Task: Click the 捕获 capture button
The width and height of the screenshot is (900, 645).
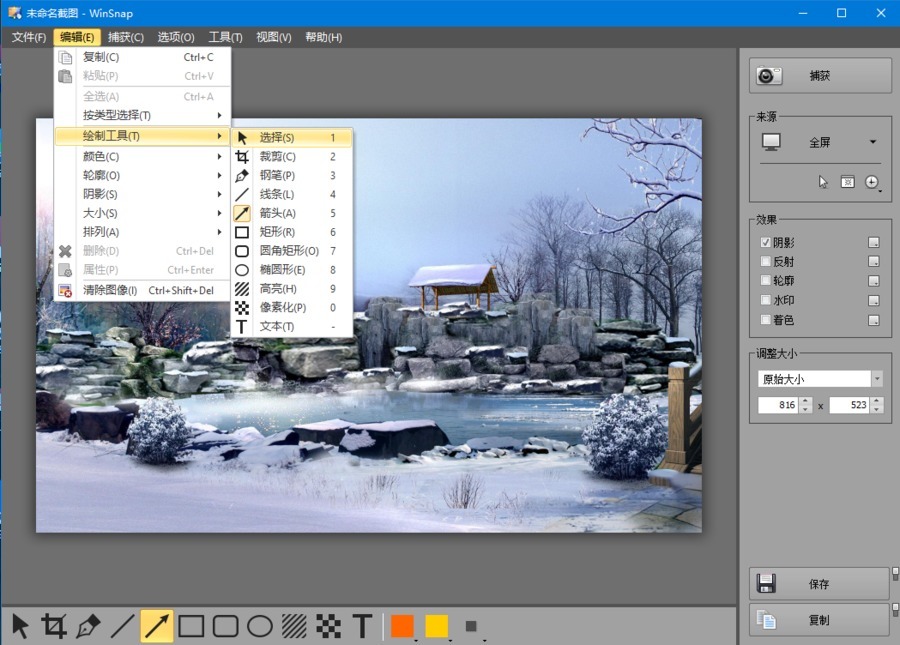Action: click(x=820, y=75)
